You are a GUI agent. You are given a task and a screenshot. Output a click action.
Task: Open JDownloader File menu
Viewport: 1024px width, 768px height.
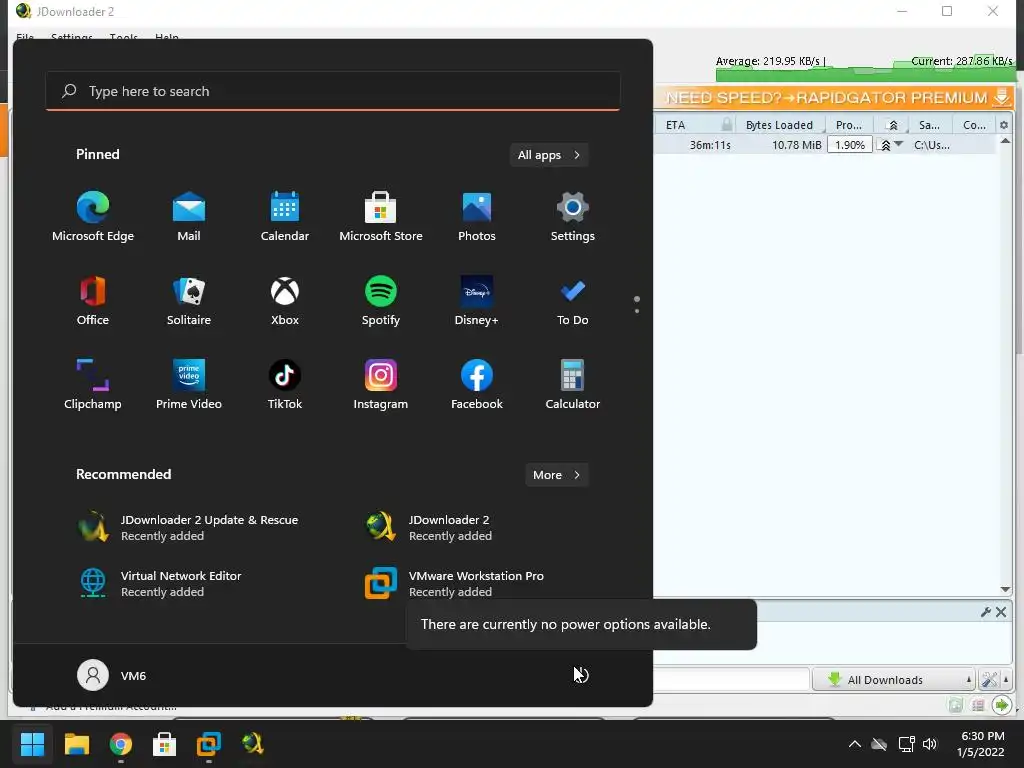click(x=25, y=37)
